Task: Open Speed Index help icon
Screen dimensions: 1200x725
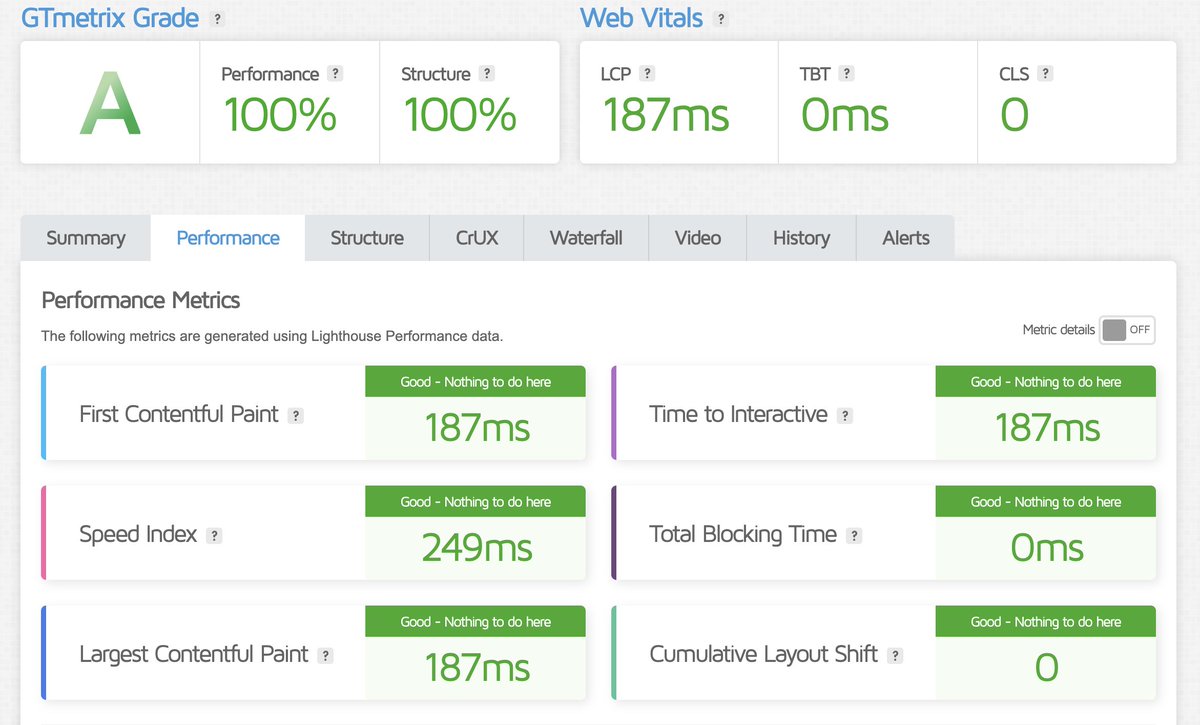Action: 213,536
